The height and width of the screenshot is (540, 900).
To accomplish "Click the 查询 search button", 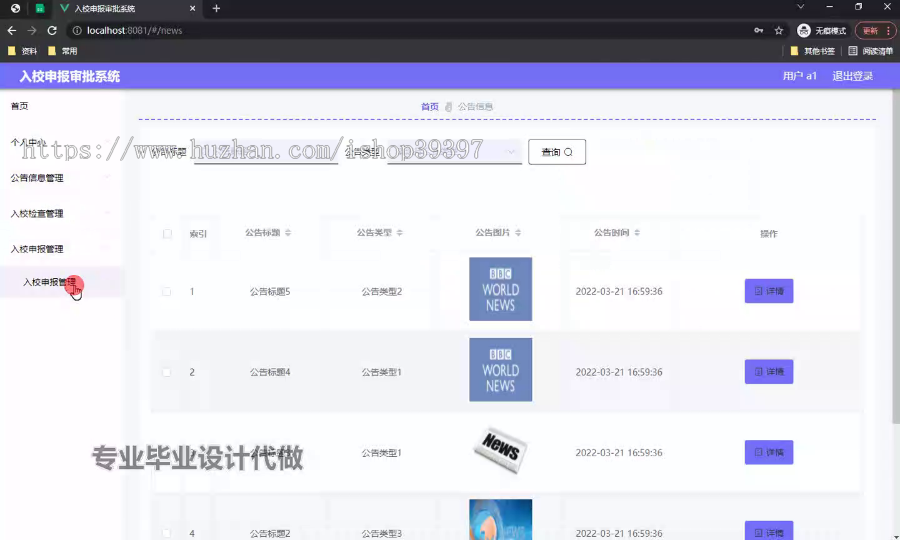I will pyautogui.click(x=557, y=152).
